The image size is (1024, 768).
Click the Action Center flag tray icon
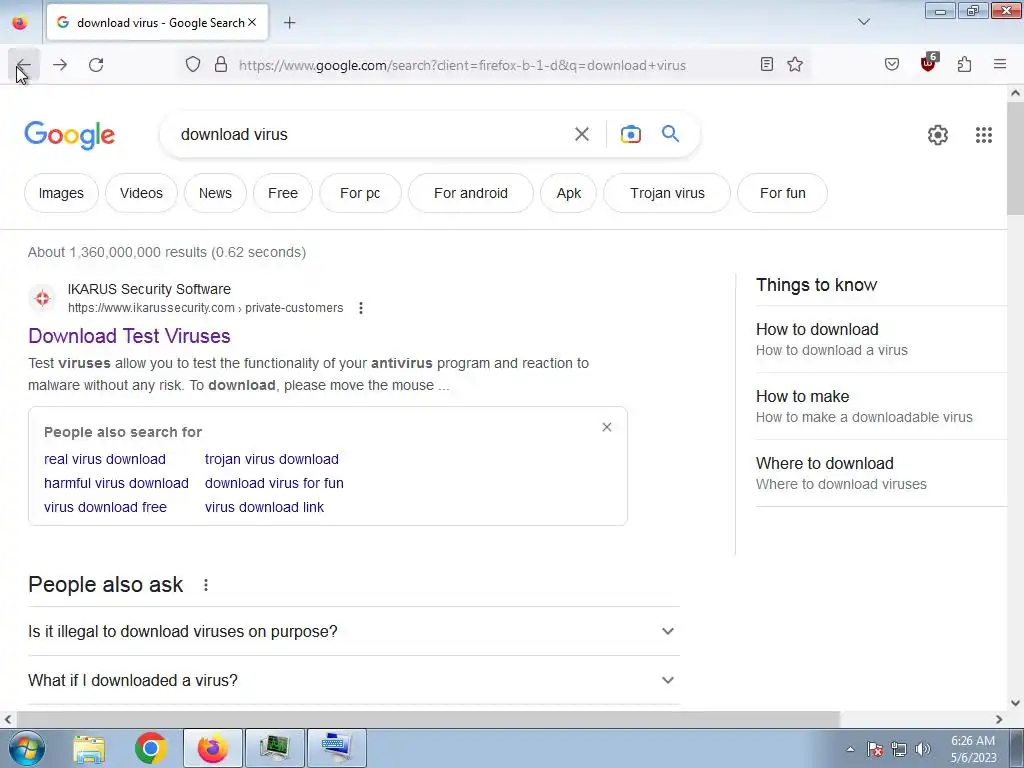[875, 749]
